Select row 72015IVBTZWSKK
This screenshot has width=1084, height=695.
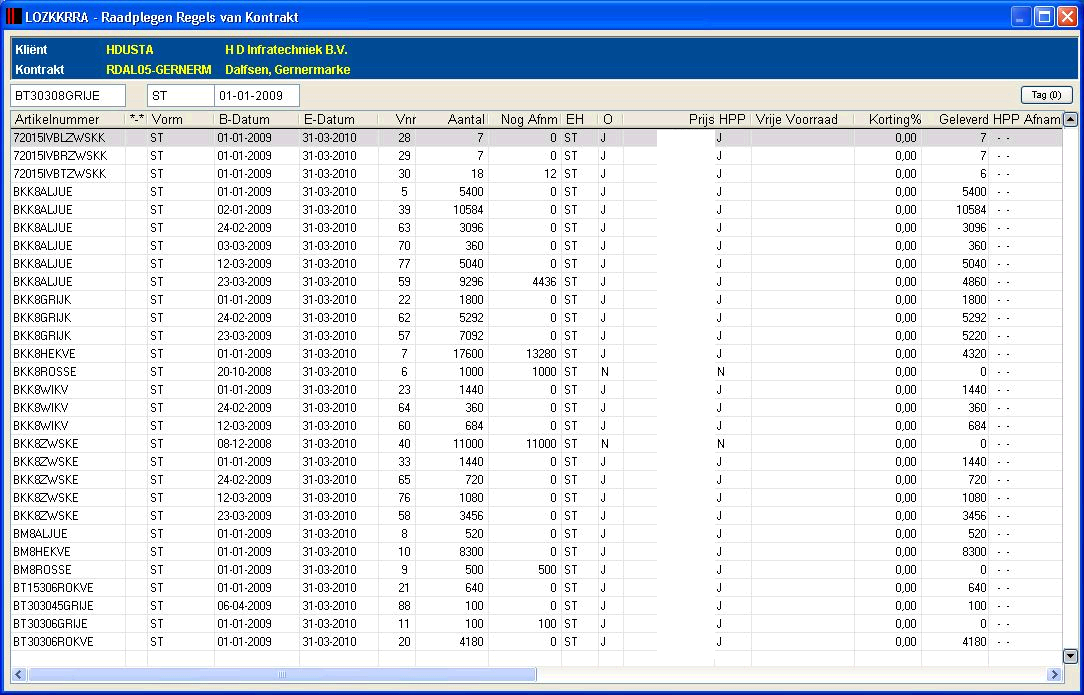536,174
